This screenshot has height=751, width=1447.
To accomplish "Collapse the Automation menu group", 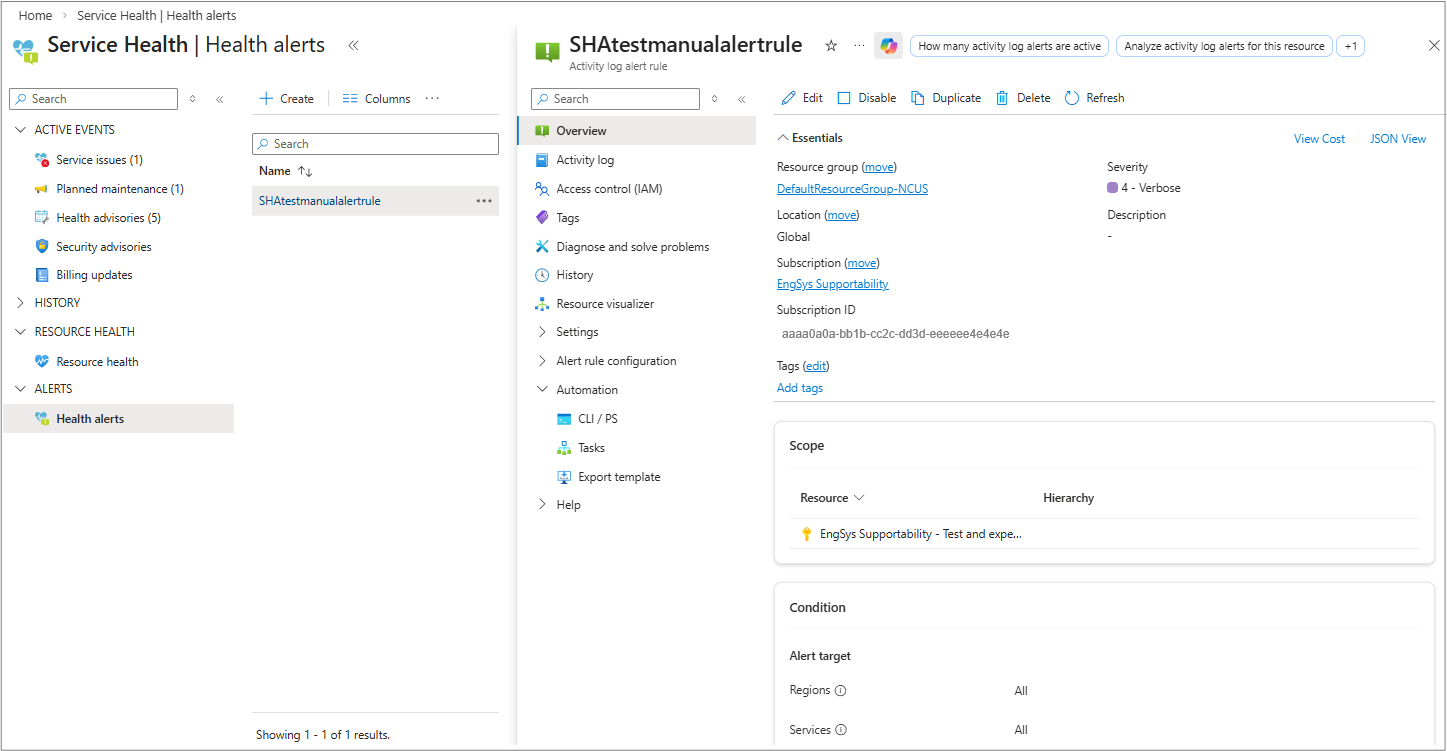I will (x=542, y=390).
